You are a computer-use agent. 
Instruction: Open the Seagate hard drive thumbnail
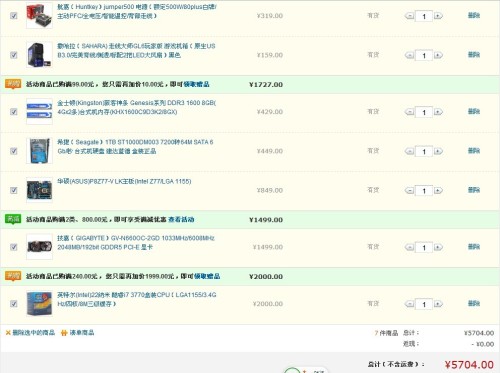pos(39,151)
